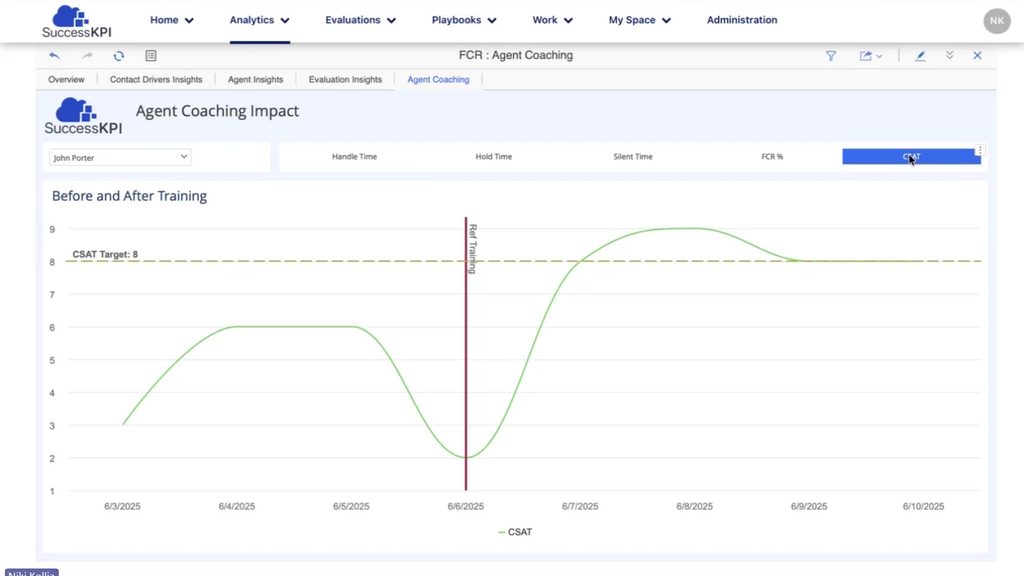Image resolution: width=1024 pixels, height=576 pixels.
Task: Click the redo arrow icon
Action: click(87, 56)
